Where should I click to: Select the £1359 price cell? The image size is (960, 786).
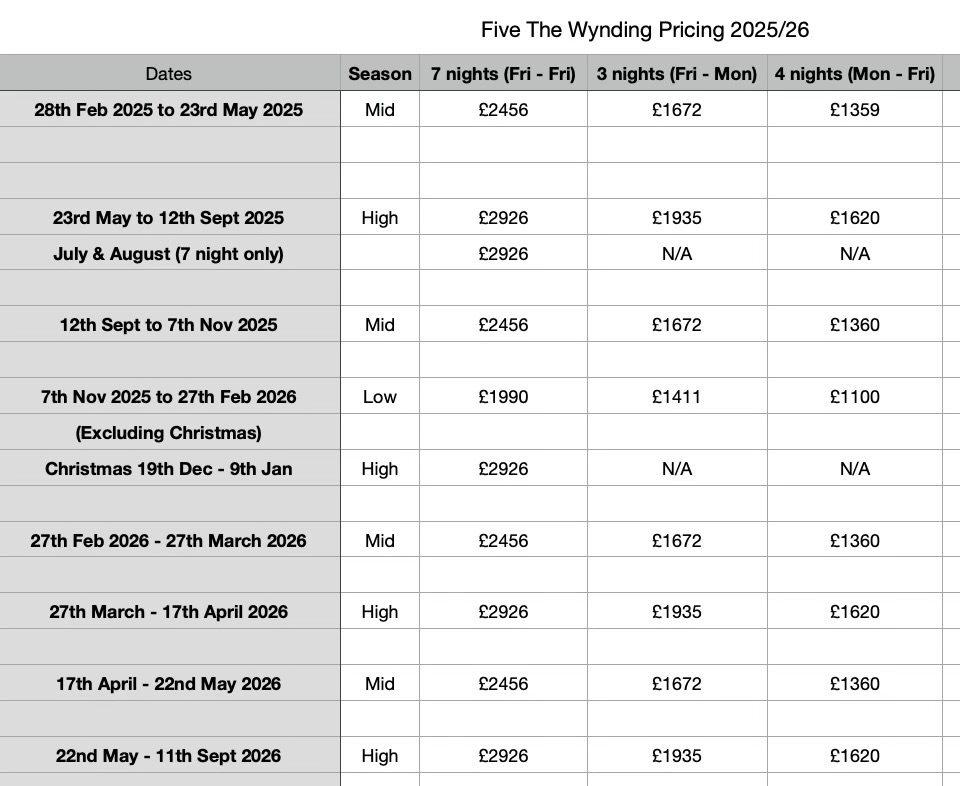click(x=855, y=110)
